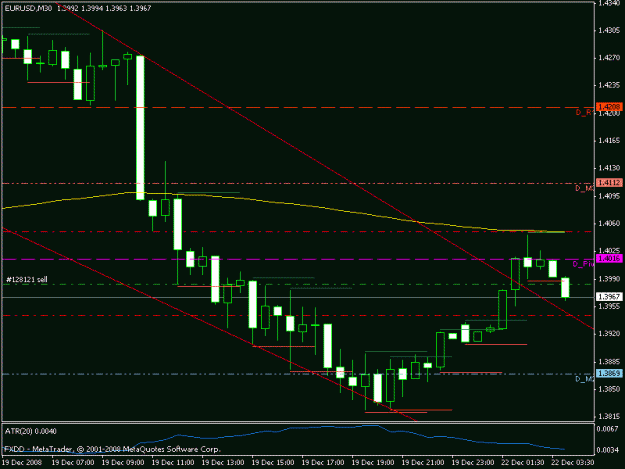The width and height of the screenshot is (625, 469).
Task: Click the magenta 1.4016 pivot price tag
Action: pos(609,259)
